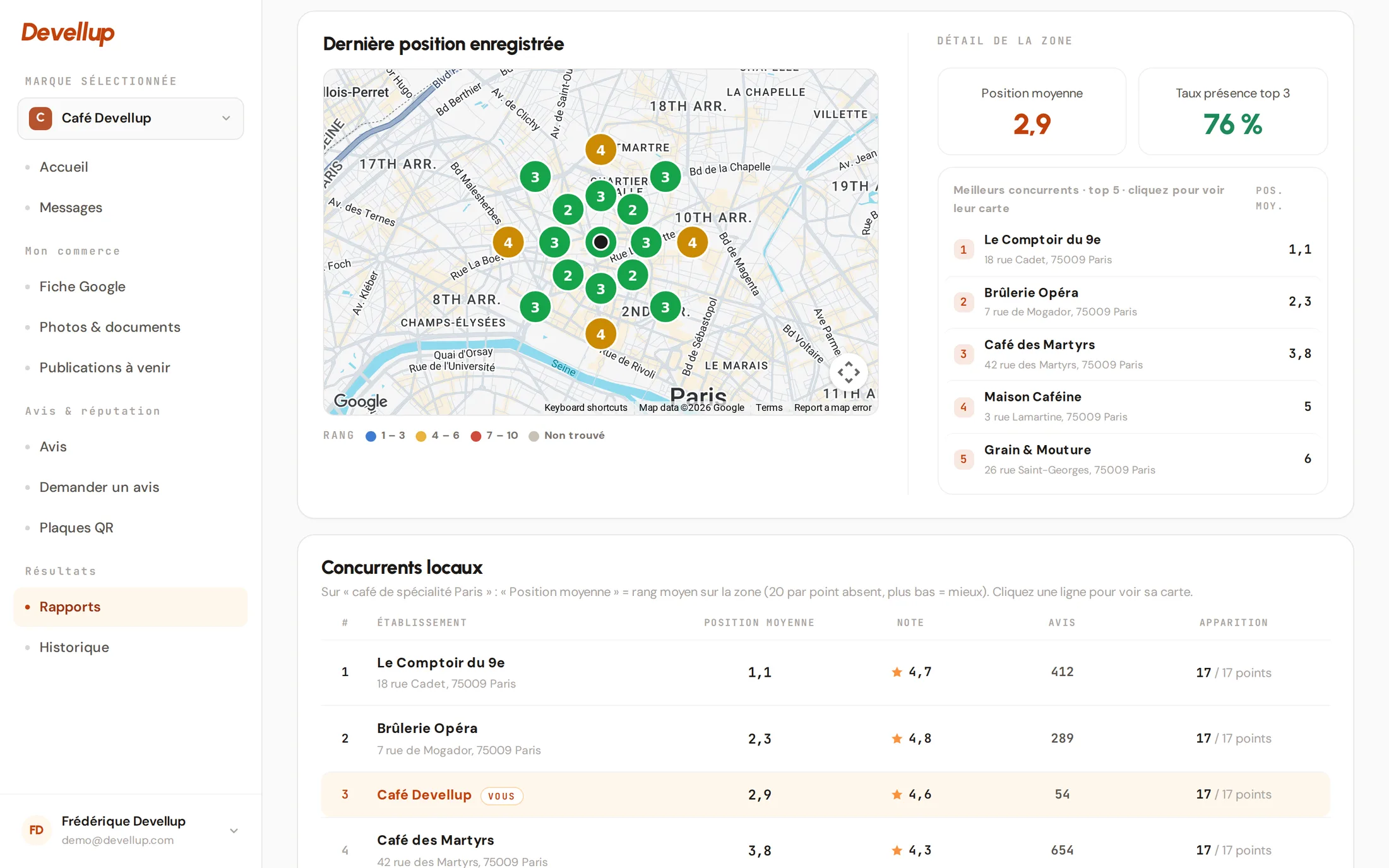This screenshot has height=868, width=1389.
Task: Open Keyboard shortcuts on the map
Action: [586, 408]
